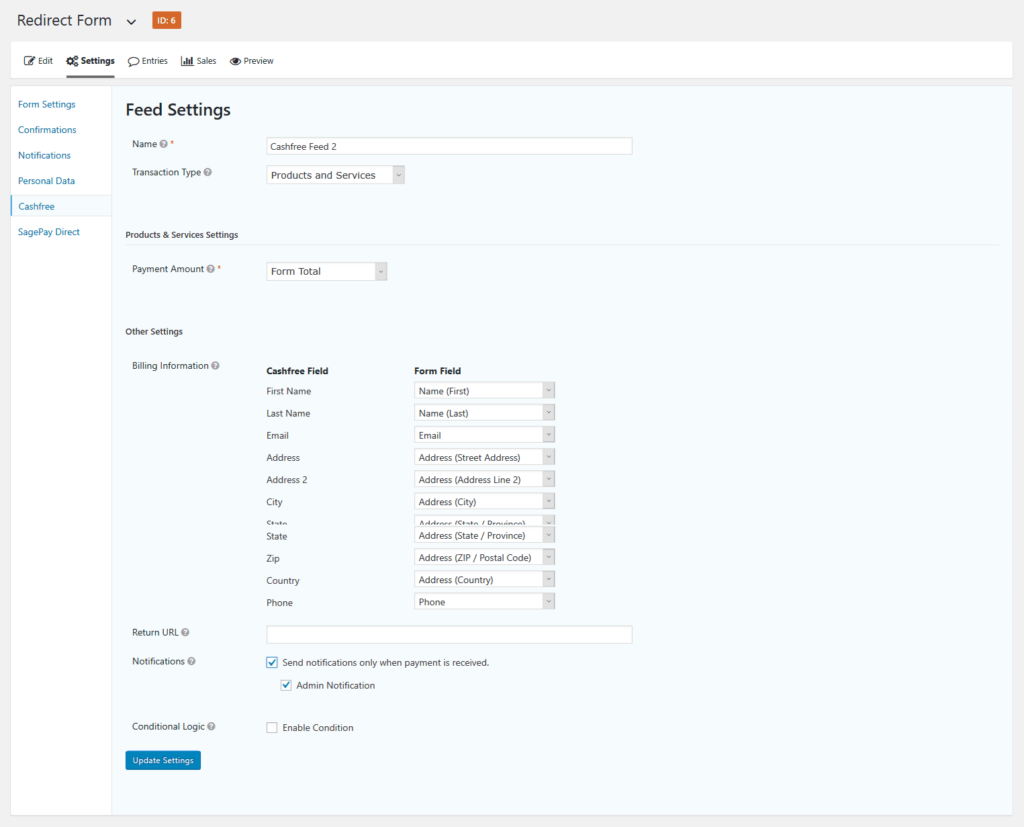Check the Enable Condition checkbox

coord(272,727)
